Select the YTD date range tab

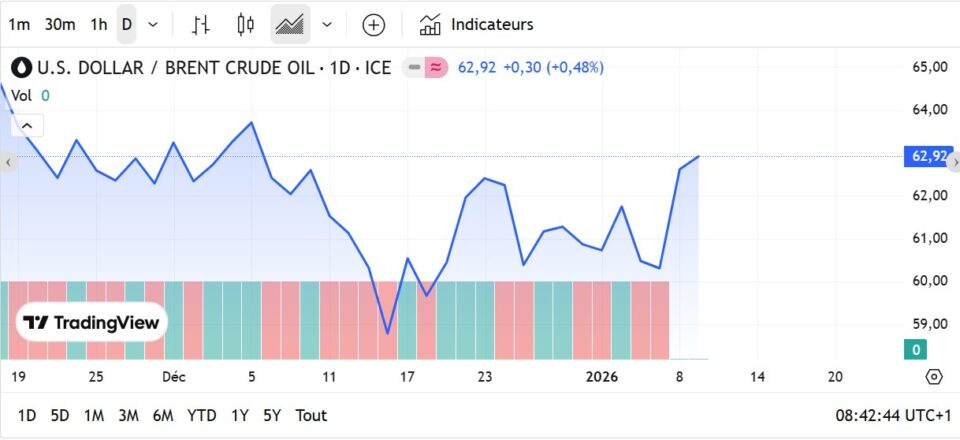coord(202,415)
